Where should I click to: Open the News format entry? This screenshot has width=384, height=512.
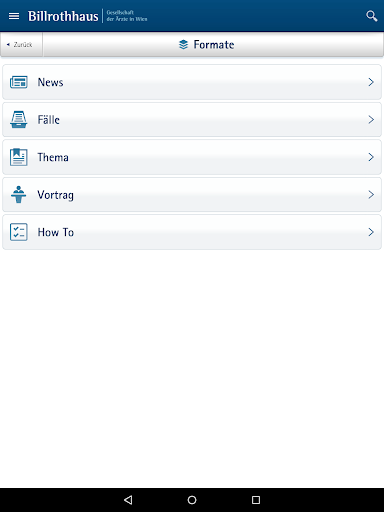click(x=192, y=82)
